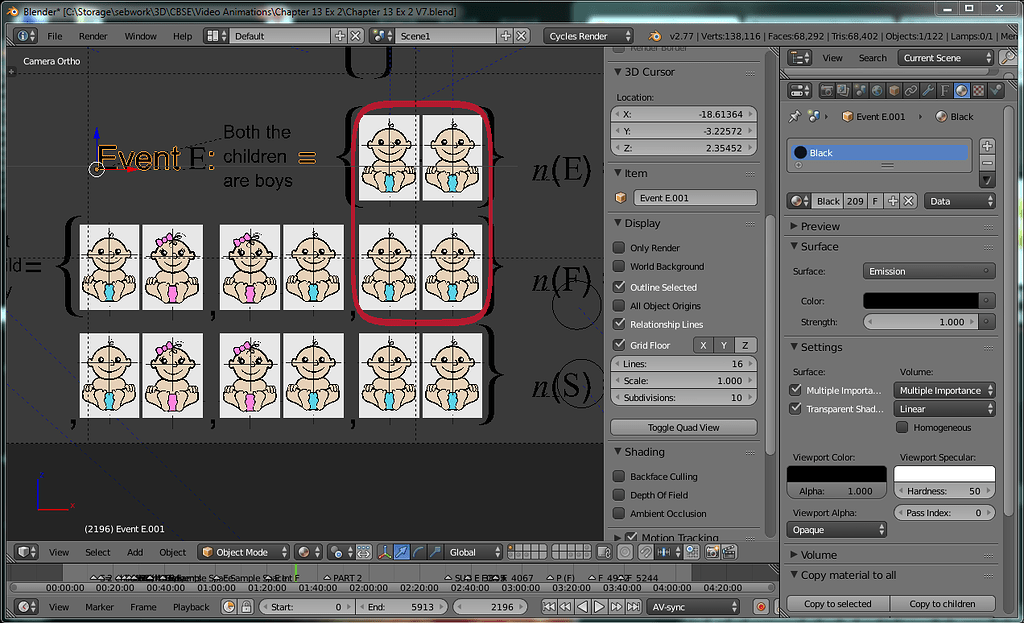Enable the Homogeneous volume checkbox
Viewport: 1024px width, 623px height.
(x=902, y=427)
